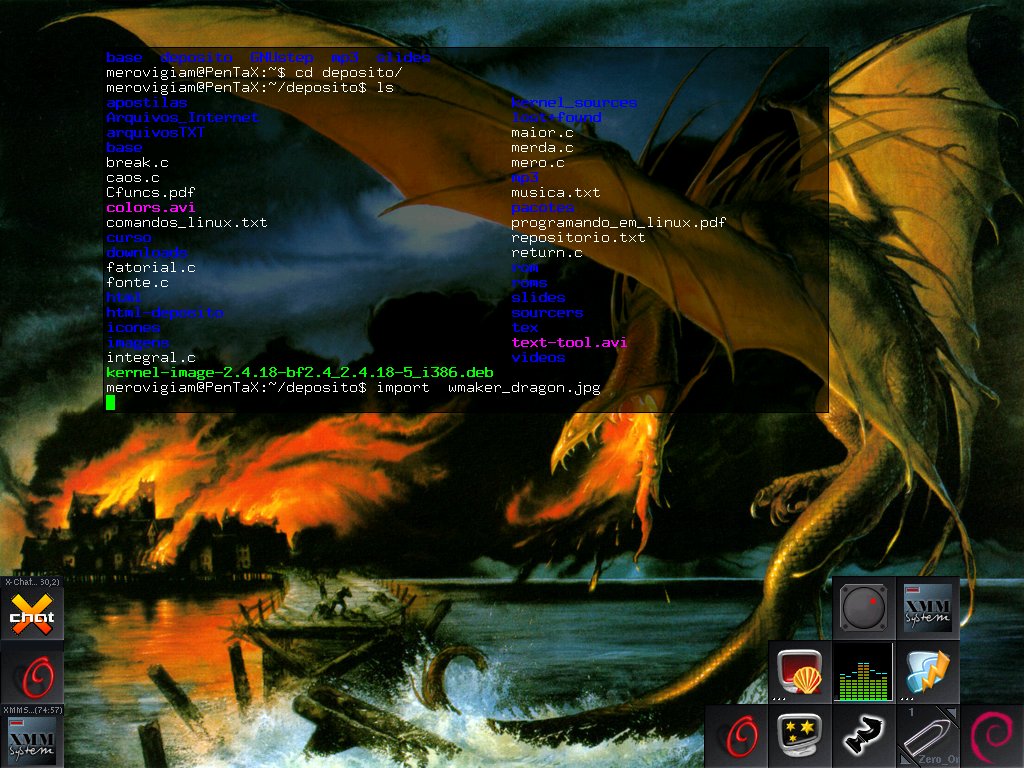Click 'fatorial.c' in the listing
Viewport: 1024px width, 768px height.
click(x=151, y=268)
